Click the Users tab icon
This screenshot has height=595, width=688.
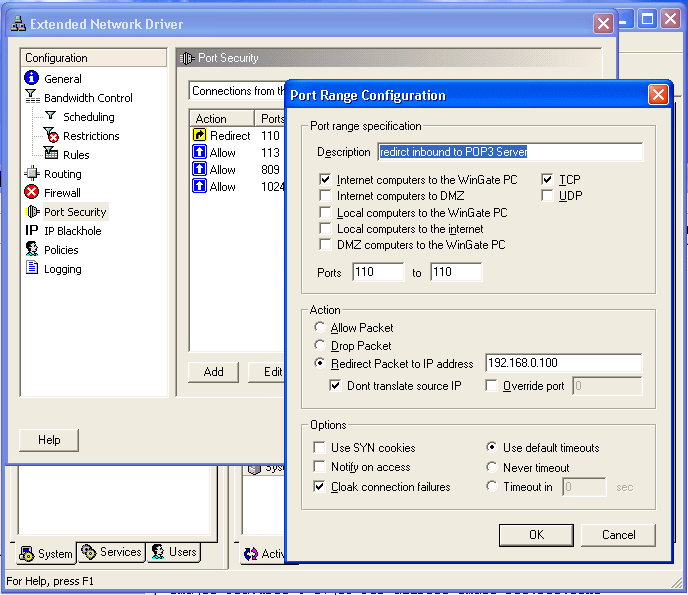[x=158, y=552]
